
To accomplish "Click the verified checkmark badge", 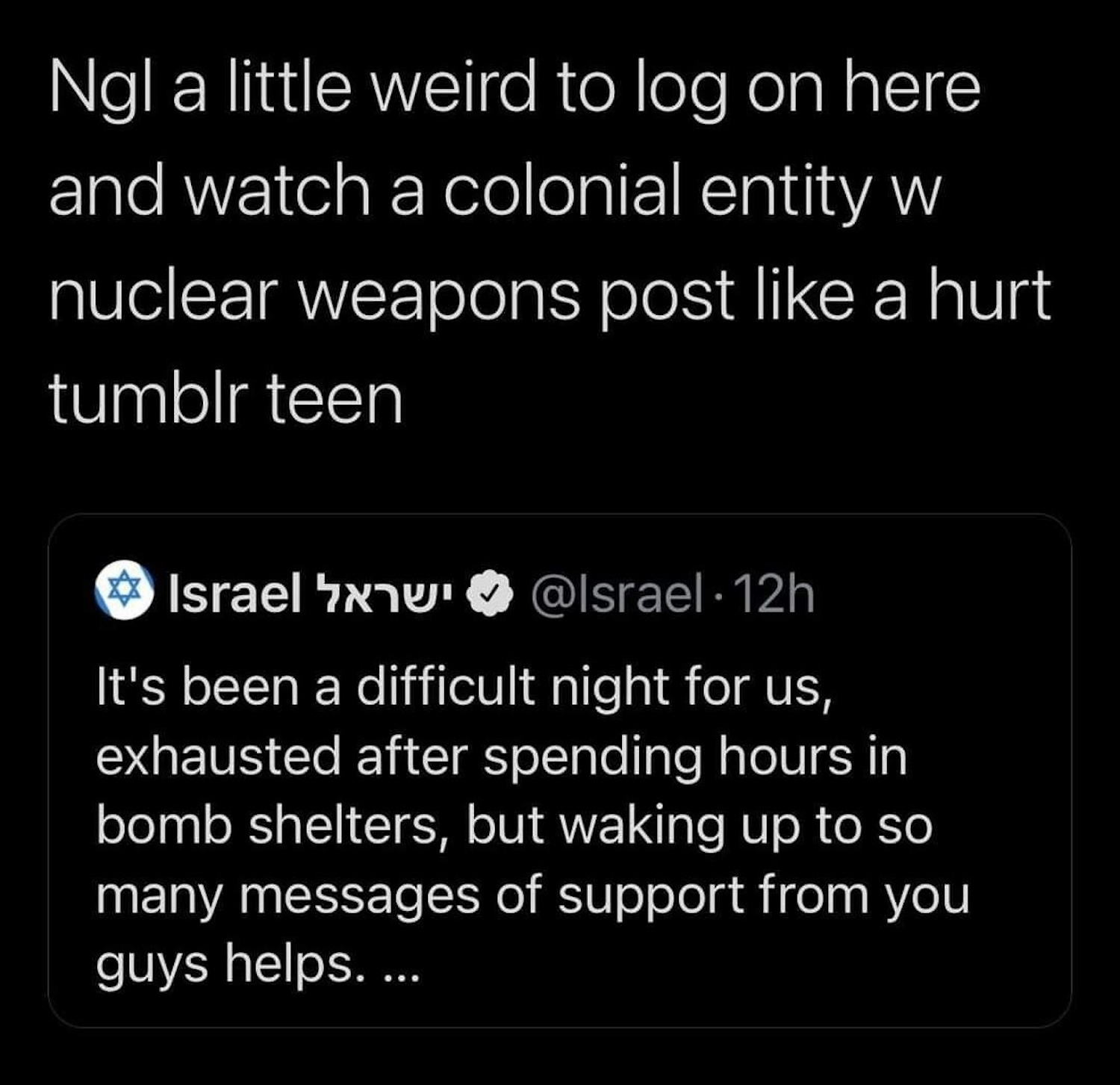I will 489,594.
